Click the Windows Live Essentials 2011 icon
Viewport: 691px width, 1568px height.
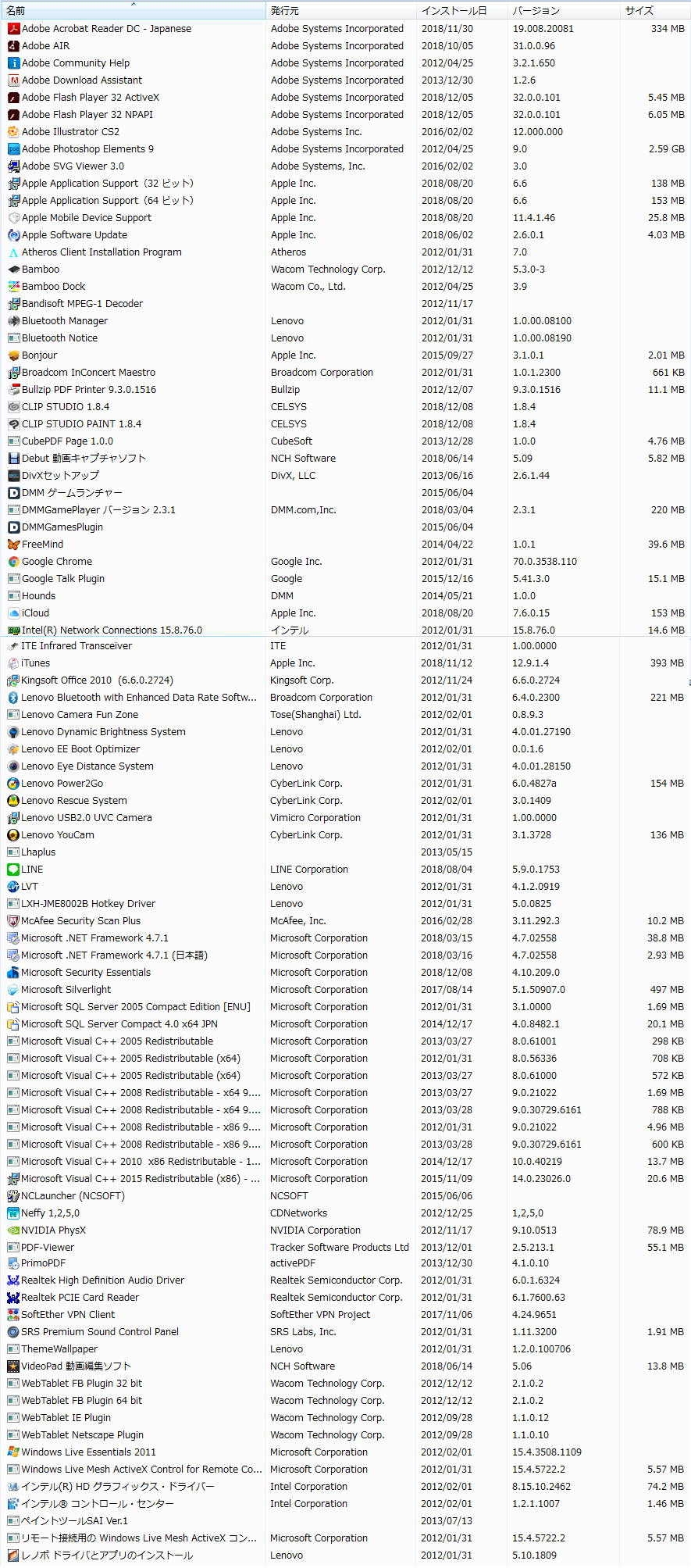pos(12,1452)
